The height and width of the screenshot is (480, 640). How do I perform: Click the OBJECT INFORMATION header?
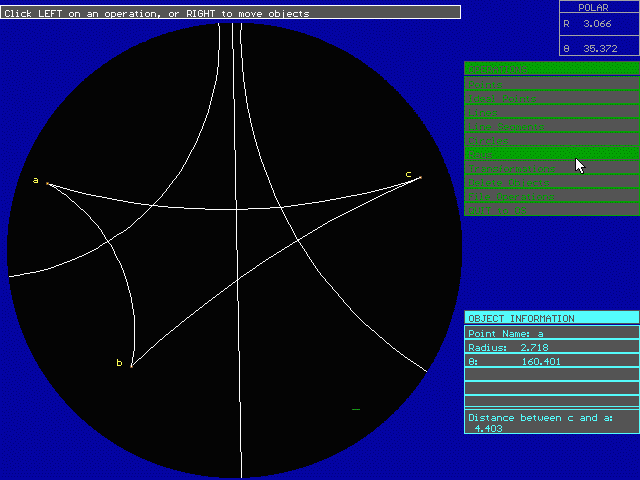point(552,318)
